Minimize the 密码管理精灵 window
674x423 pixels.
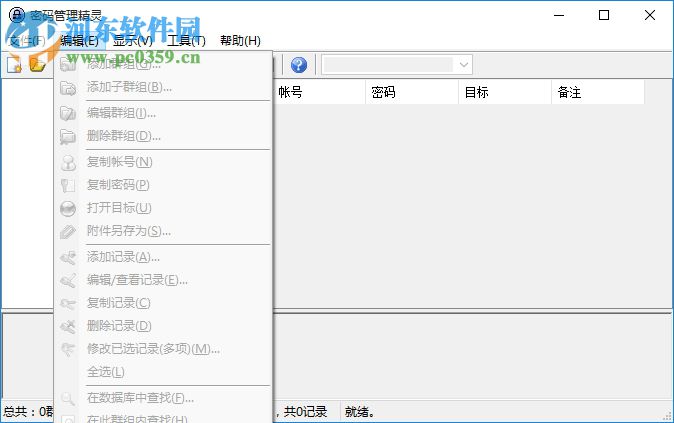click(x=559, y=15)
